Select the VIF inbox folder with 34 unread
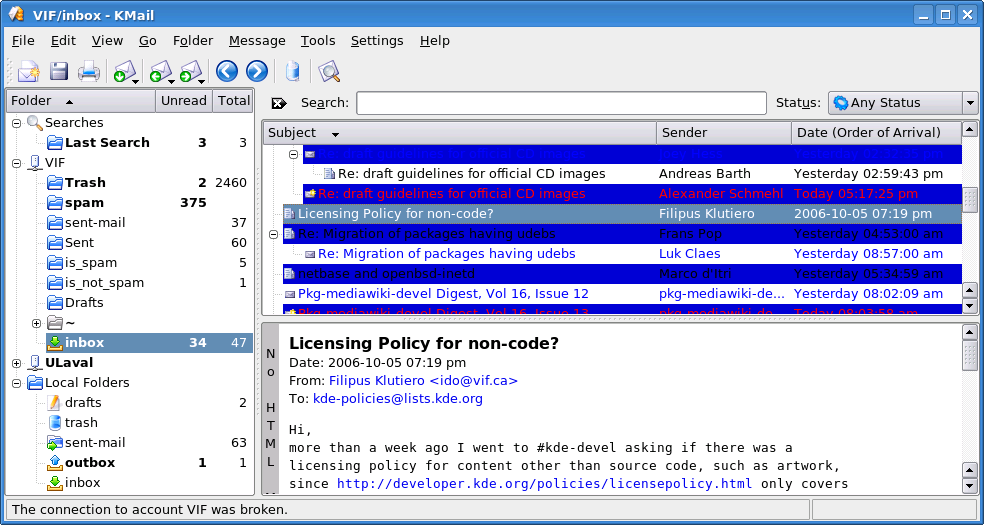The height and width of the screenshot is (525, 984). click(x=148, y=343)
